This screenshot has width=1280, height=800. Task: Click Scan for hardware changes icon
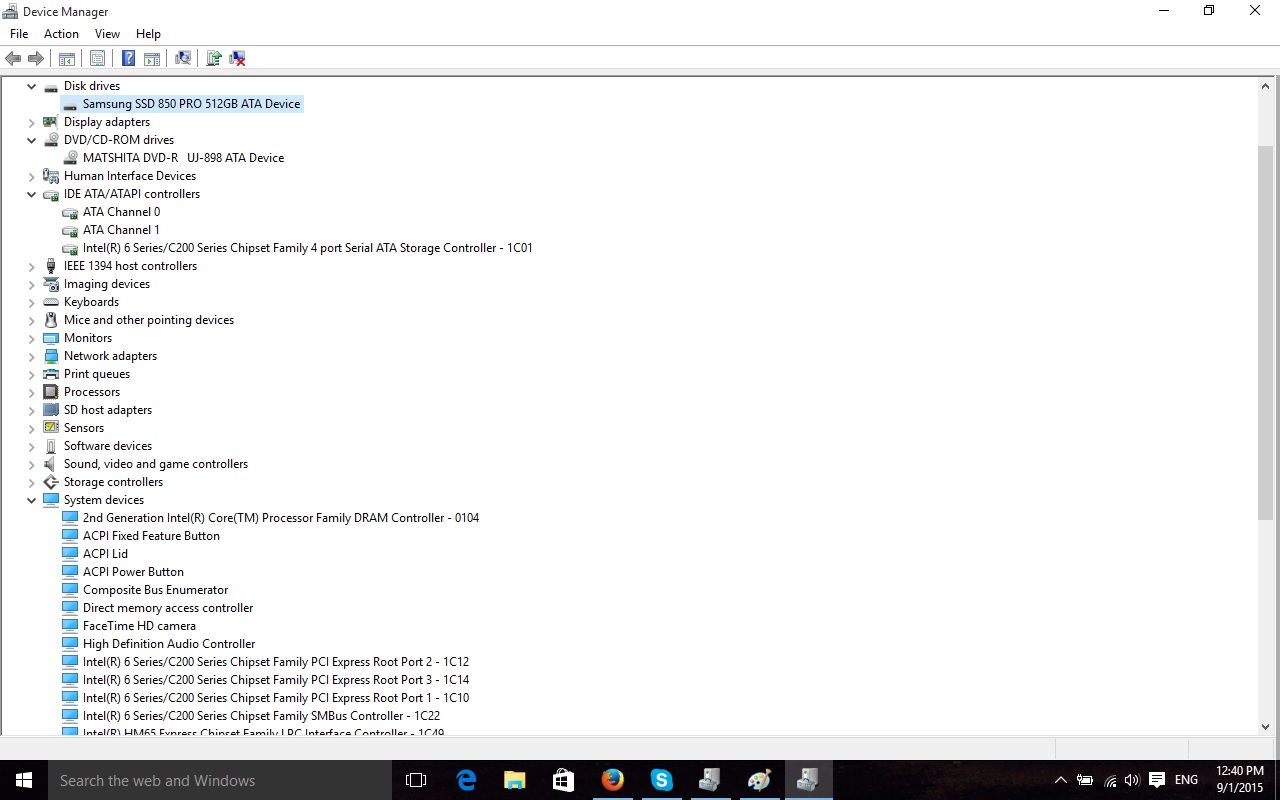[x=183, y=59]
